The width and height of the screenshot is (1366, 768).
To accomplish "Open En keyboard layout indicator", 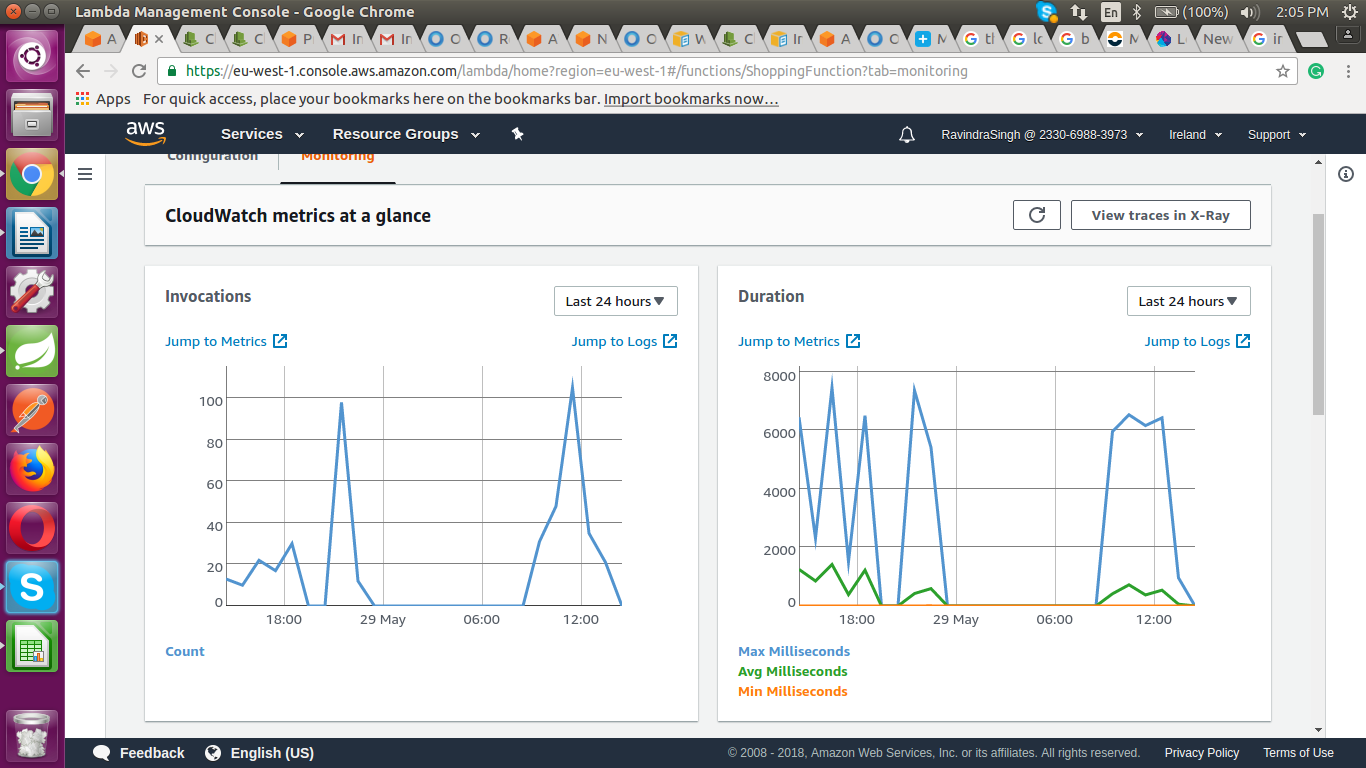I will 1111,12.
